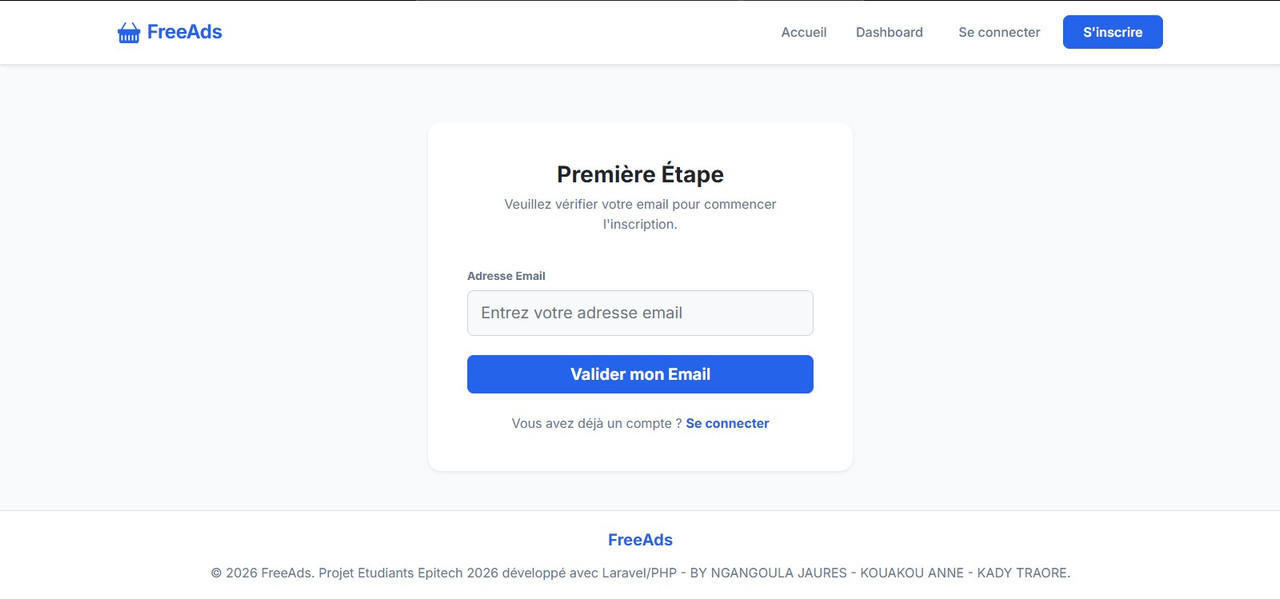Image resolution: width=1280 pixels, height=599 pixels.
Task: Follow the Se connecter link below form
Action: point(727,423)
